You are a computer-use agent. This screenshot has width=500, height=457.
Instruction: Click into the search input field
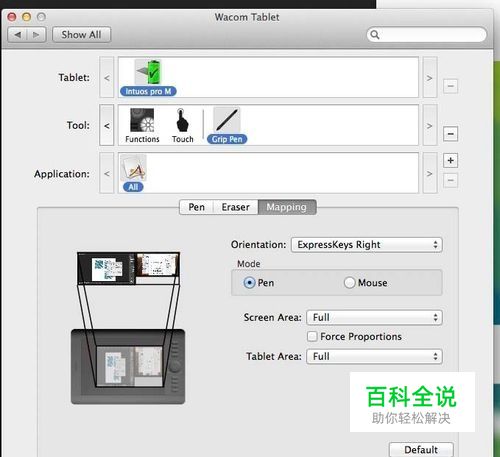[x=427, y=35]
